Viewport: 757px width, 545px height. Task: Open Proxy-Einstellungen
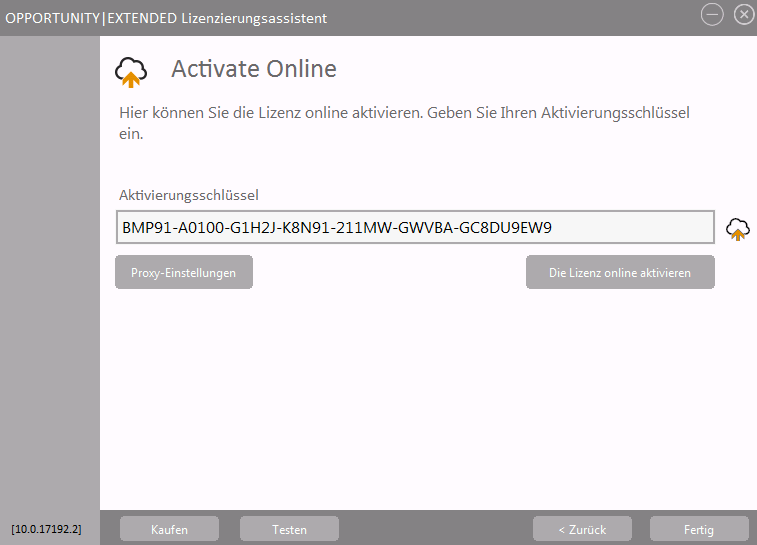[x=184, y=272]
